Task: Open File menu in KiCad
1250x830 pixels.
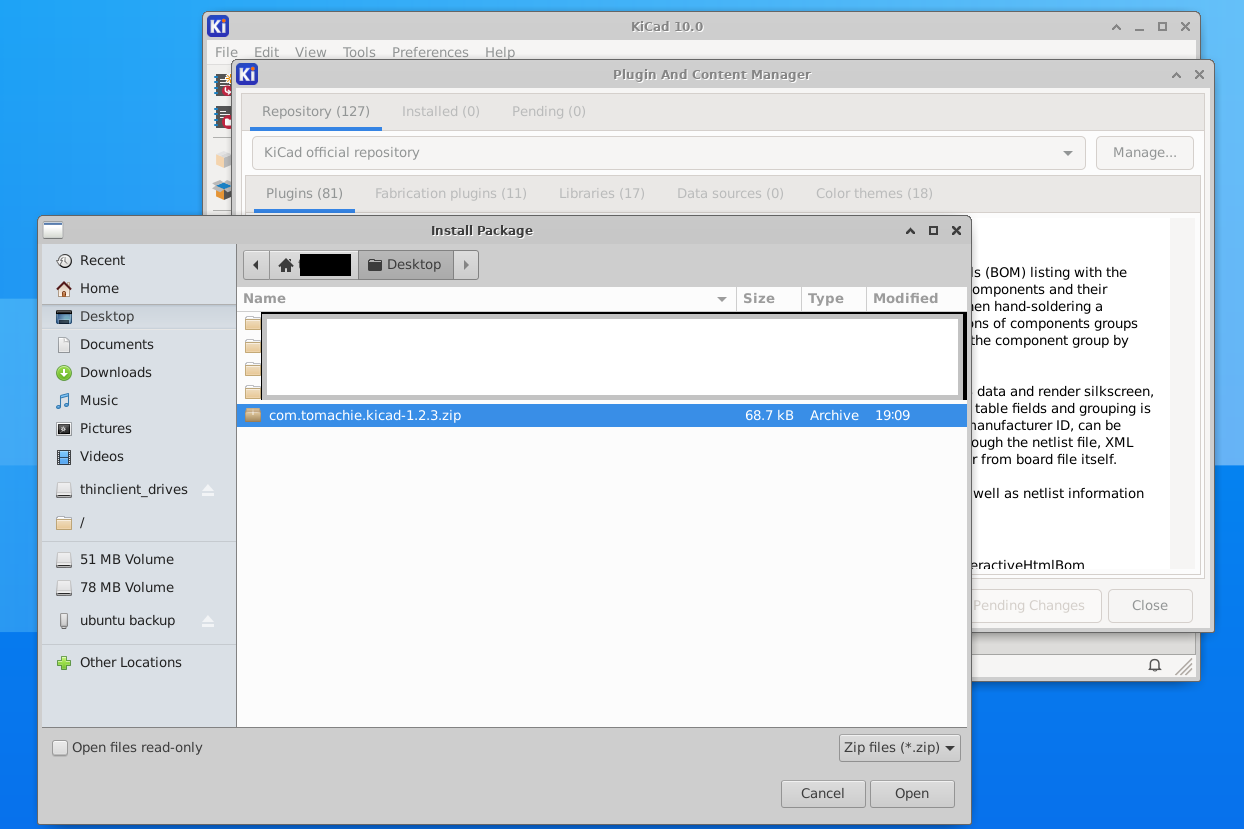Action: [x=226, y=52]
